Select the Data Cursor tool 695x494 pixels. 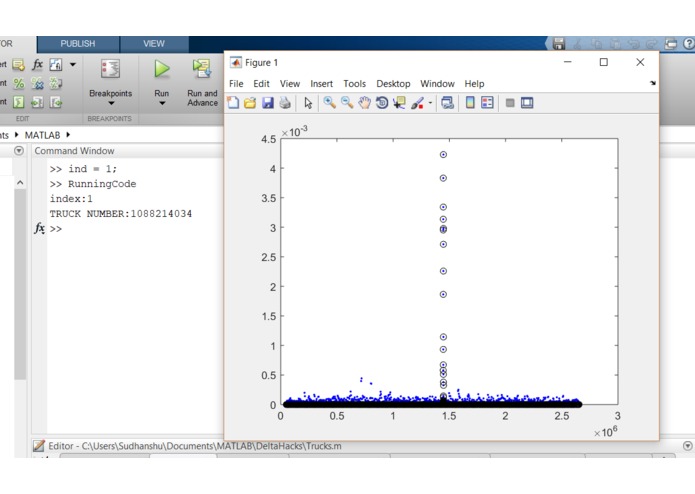(x=399, y=103)
